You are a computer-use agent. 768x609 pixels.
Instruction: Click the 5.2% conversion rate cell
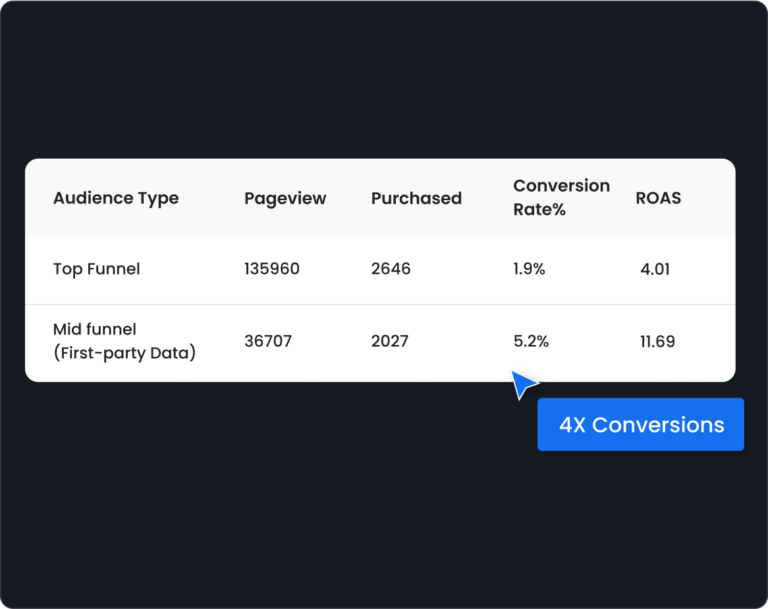pos(531,341)
